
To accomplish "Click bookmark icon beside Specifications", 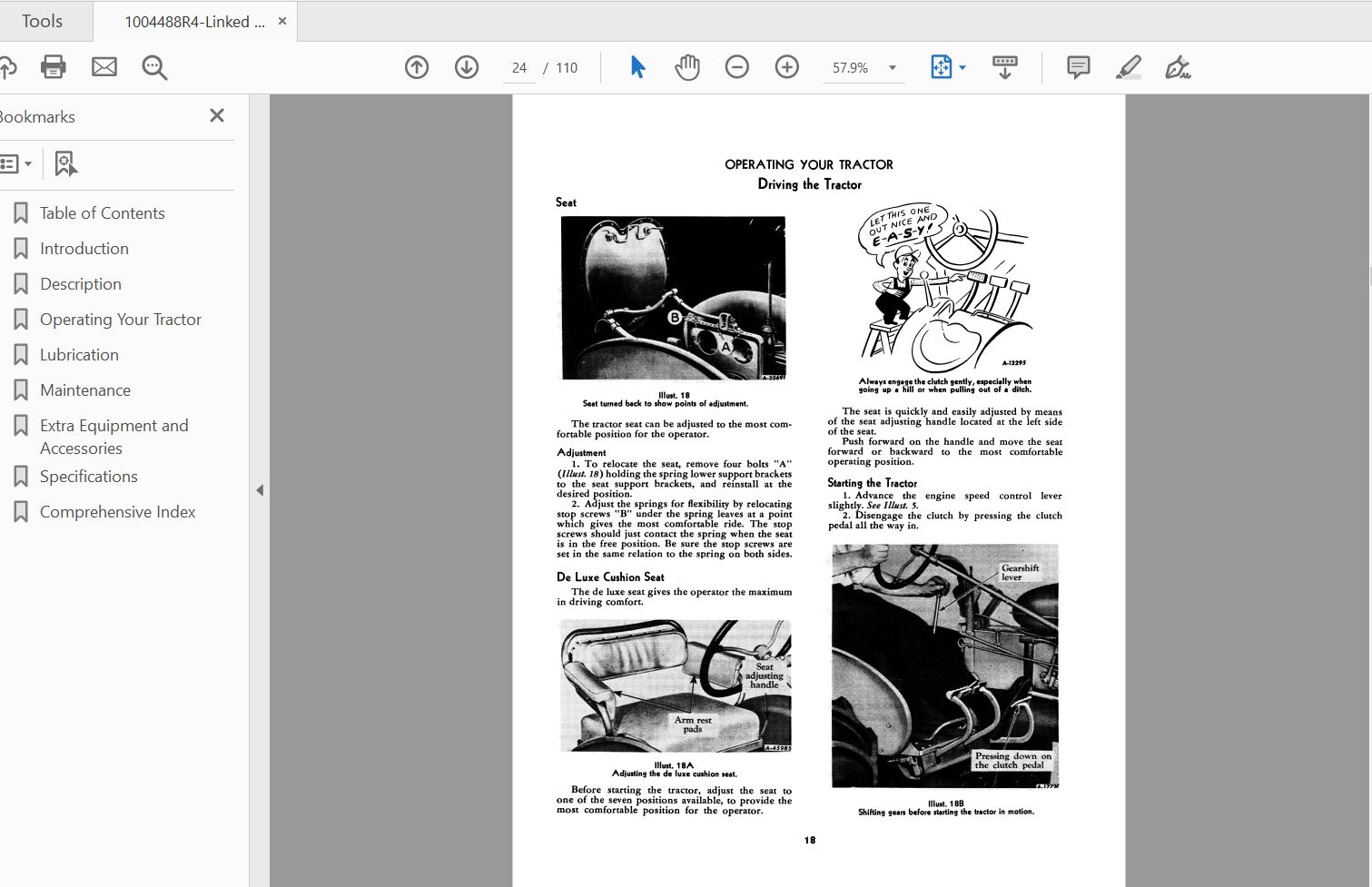I will pos(21,477).
